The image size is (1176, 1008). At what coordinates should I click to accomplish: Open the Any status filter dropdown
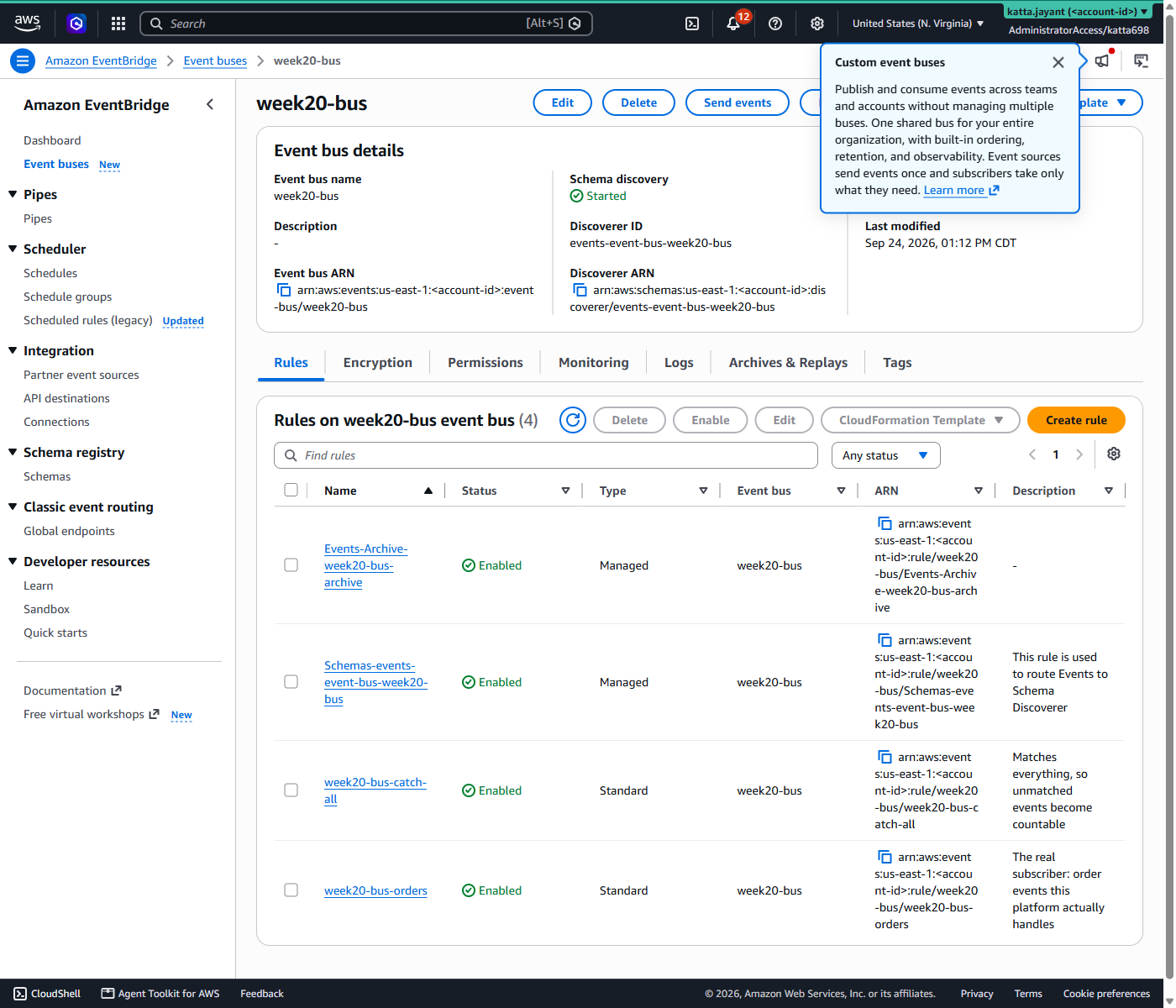[x=885, y=455]
